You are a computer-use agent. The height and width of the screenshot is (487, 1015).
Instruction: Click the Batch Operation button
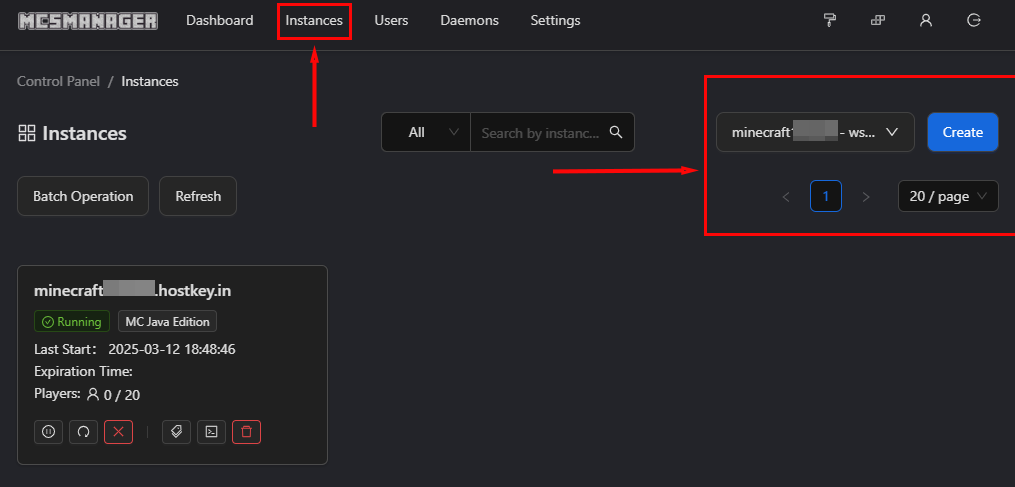(x=83, y=196)
